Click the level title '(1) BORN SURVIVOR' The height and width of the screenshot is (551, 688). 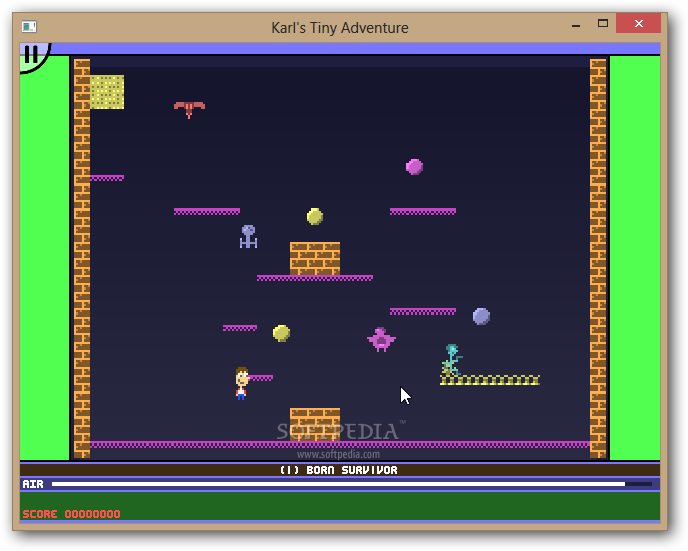pos(339,470)
